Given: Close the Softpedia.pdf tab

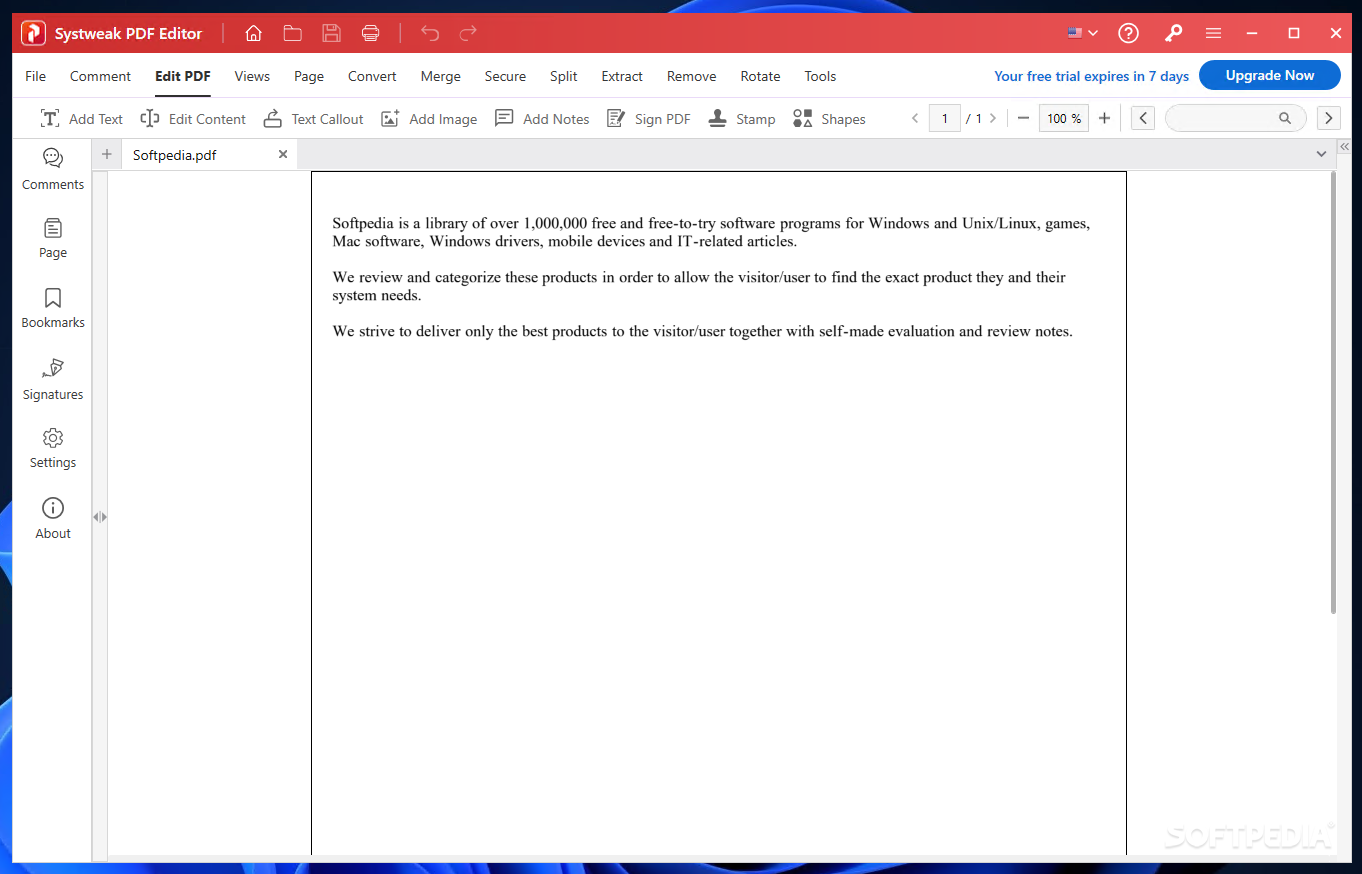Looking at the screenshot, I should click(283, 154).
